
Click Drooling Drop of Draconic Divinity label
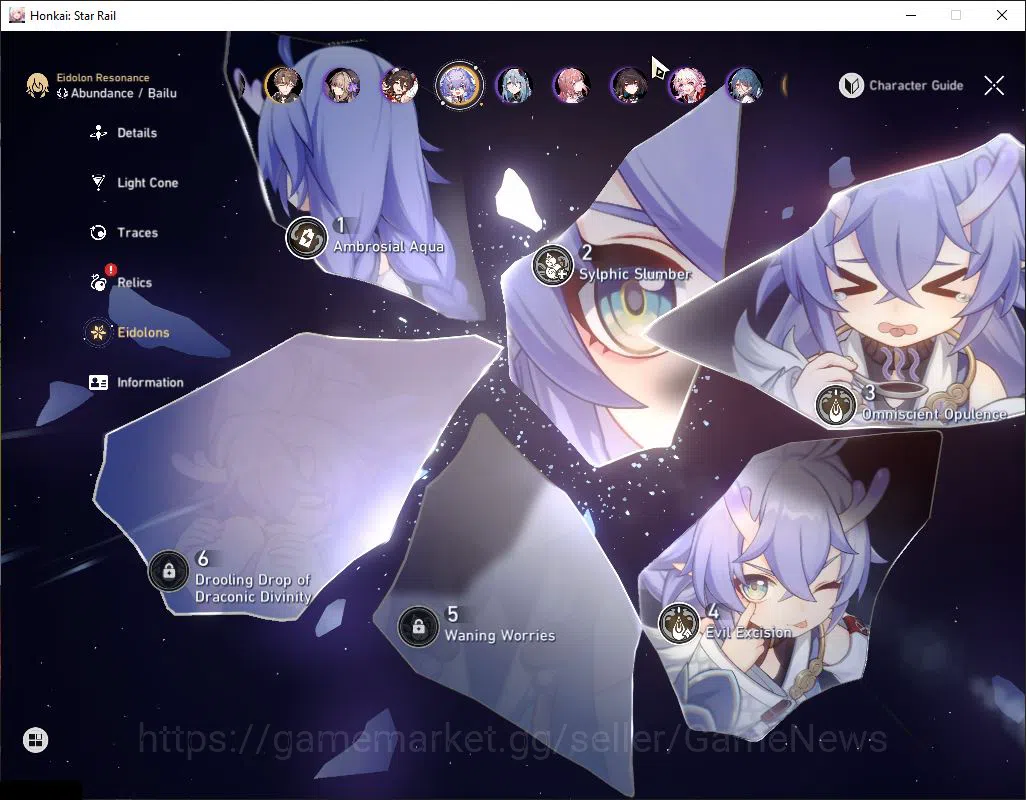coord(253,588)
